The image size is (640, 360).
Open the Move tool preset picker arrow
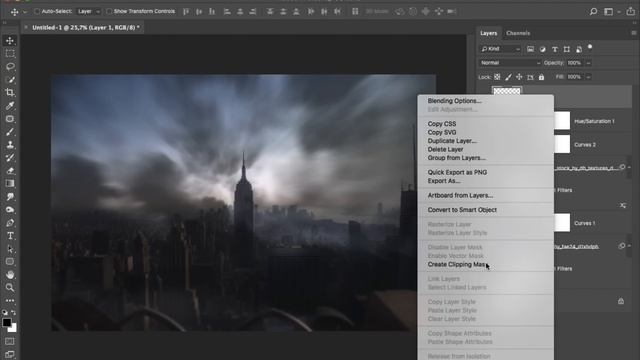click(25, 12)
